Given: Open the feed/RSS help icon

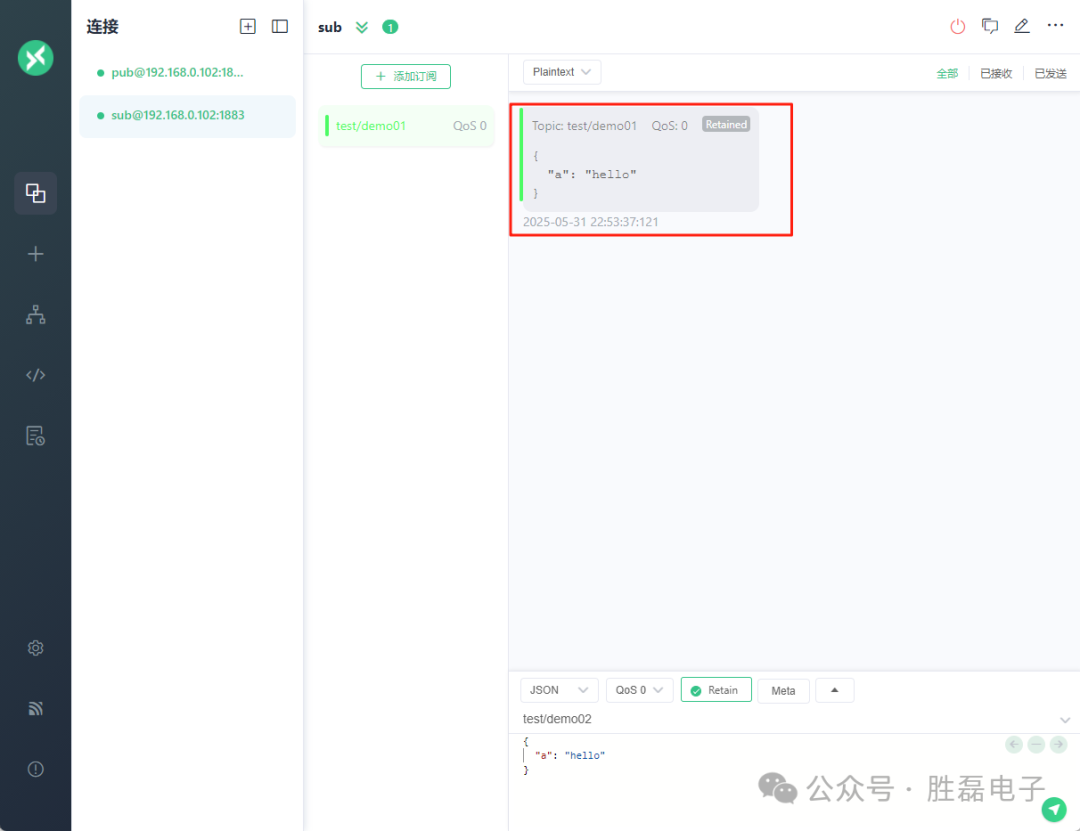Looking at the screenshot, I should (x=35, y=708).
